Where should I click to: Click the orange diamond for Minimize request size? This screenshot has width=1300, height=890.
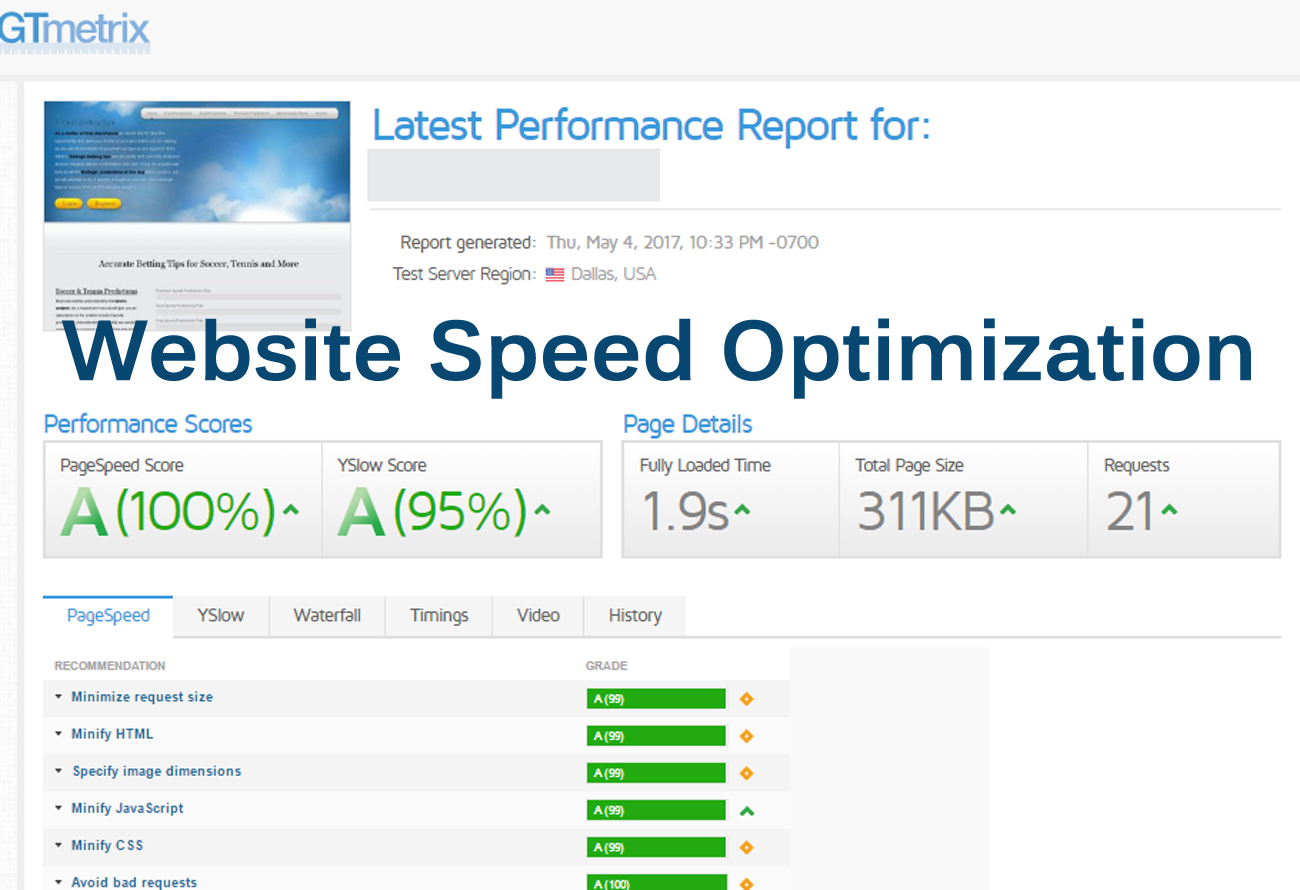coord(746,699)
